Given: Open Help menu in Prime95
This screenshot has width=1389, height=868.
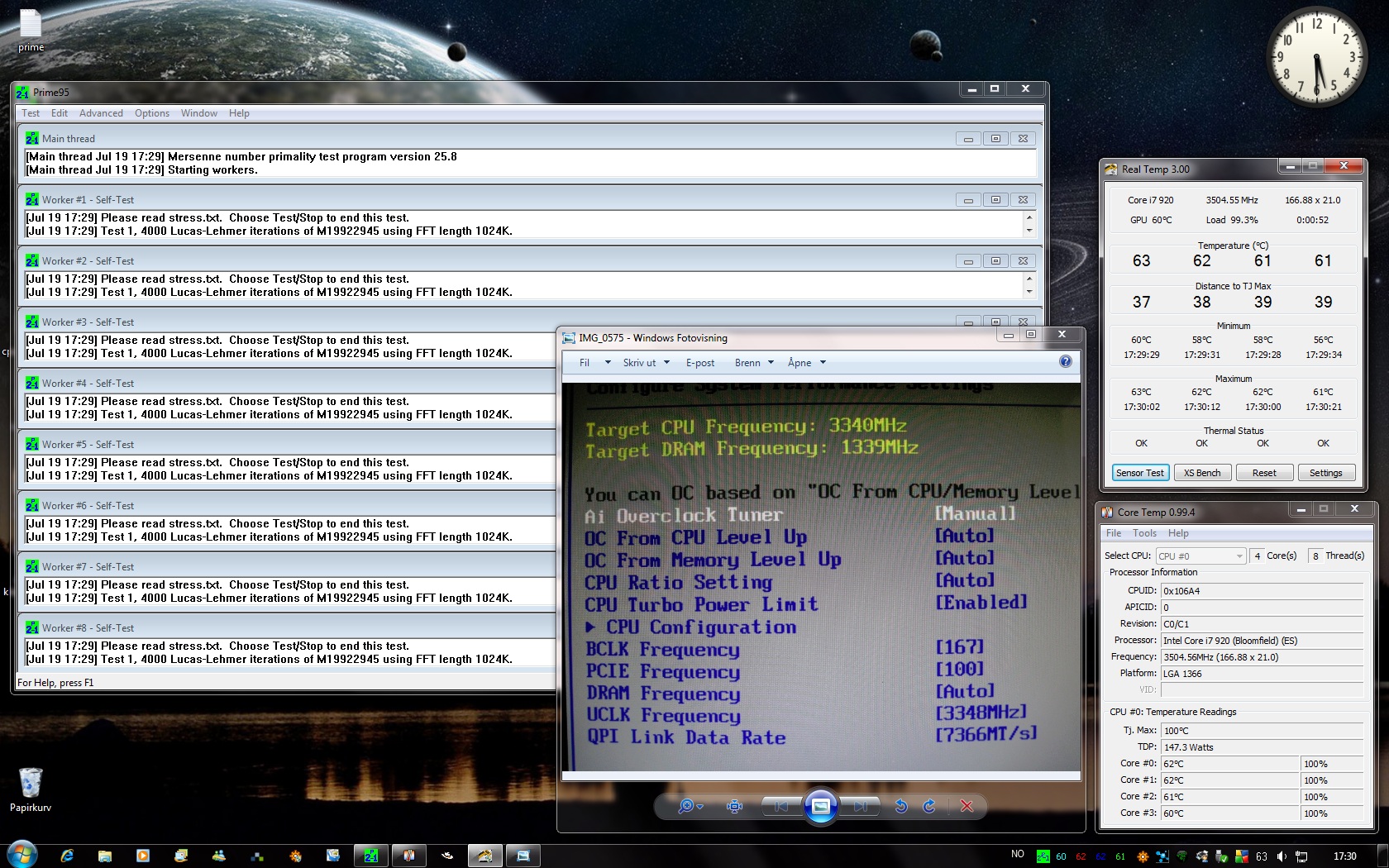Looking at the screenshot, I should click(x=239, y=113).
